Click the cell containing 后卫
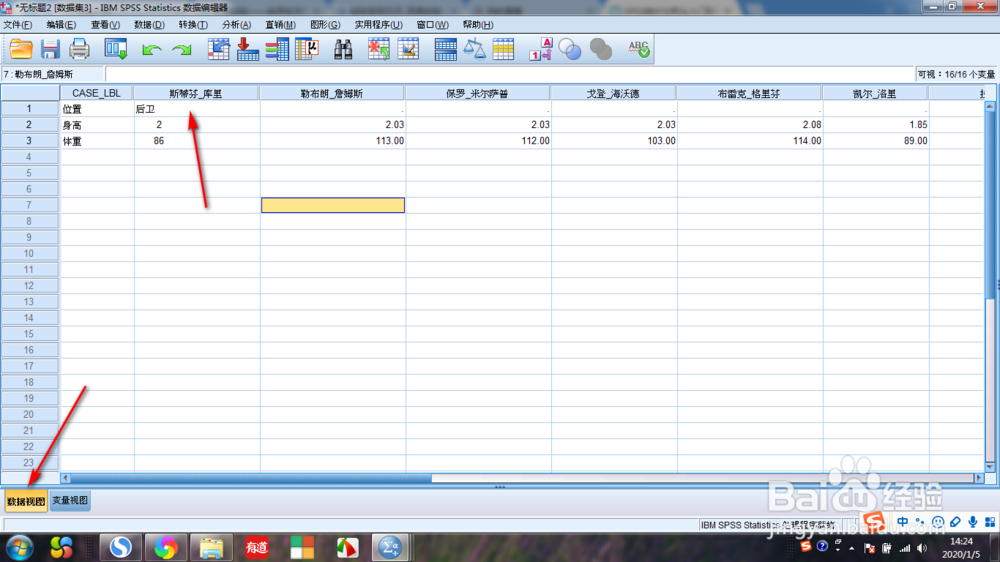This screenshot has height=562, width=1000. 196,109
